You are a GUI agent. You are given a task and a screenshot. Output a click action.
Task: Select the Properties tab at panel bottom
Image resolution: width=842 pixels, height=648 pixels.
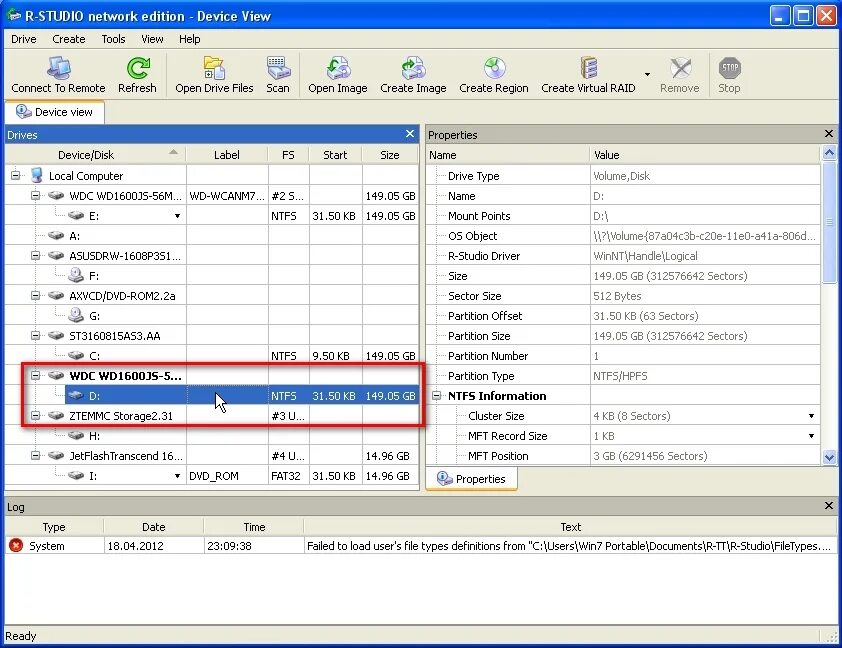(471, 479)
